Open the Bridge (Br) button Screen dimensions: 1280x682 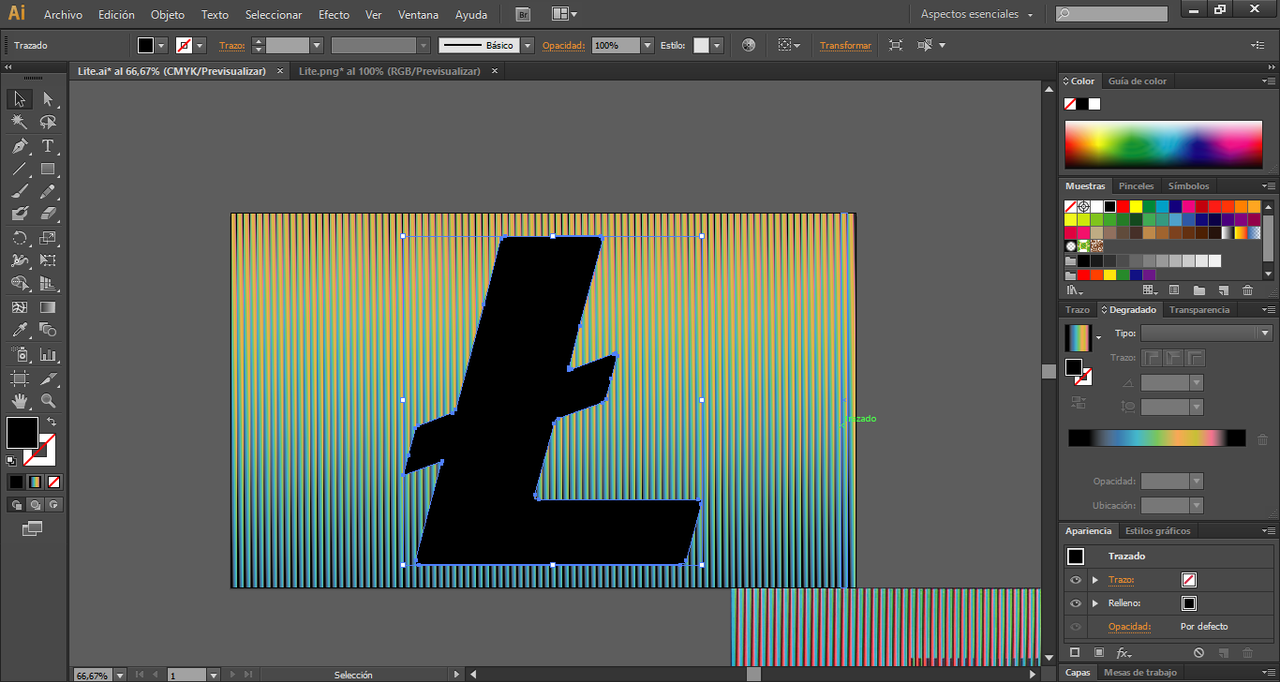pyautogui.click(x=523, y=14)
